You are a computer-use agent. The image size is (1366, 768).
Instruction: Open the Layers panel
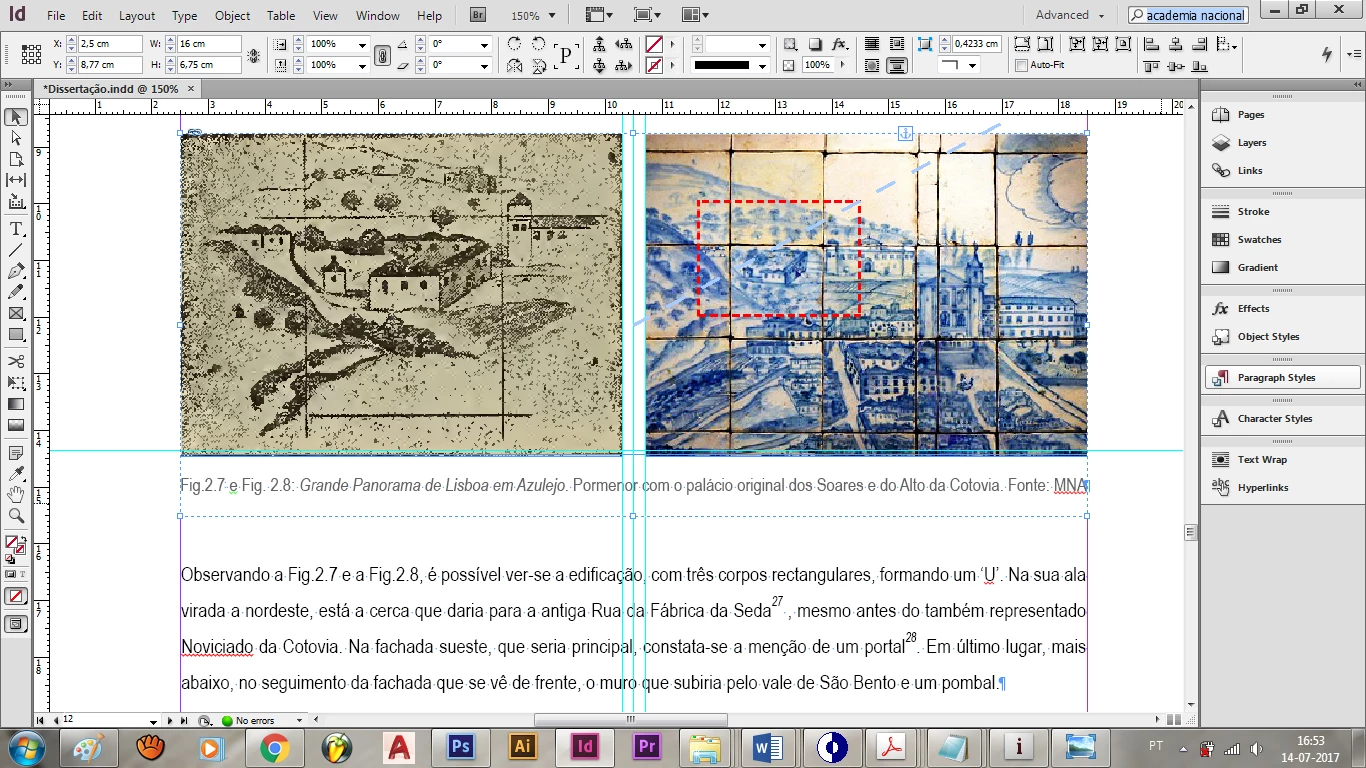(1282, 143)
